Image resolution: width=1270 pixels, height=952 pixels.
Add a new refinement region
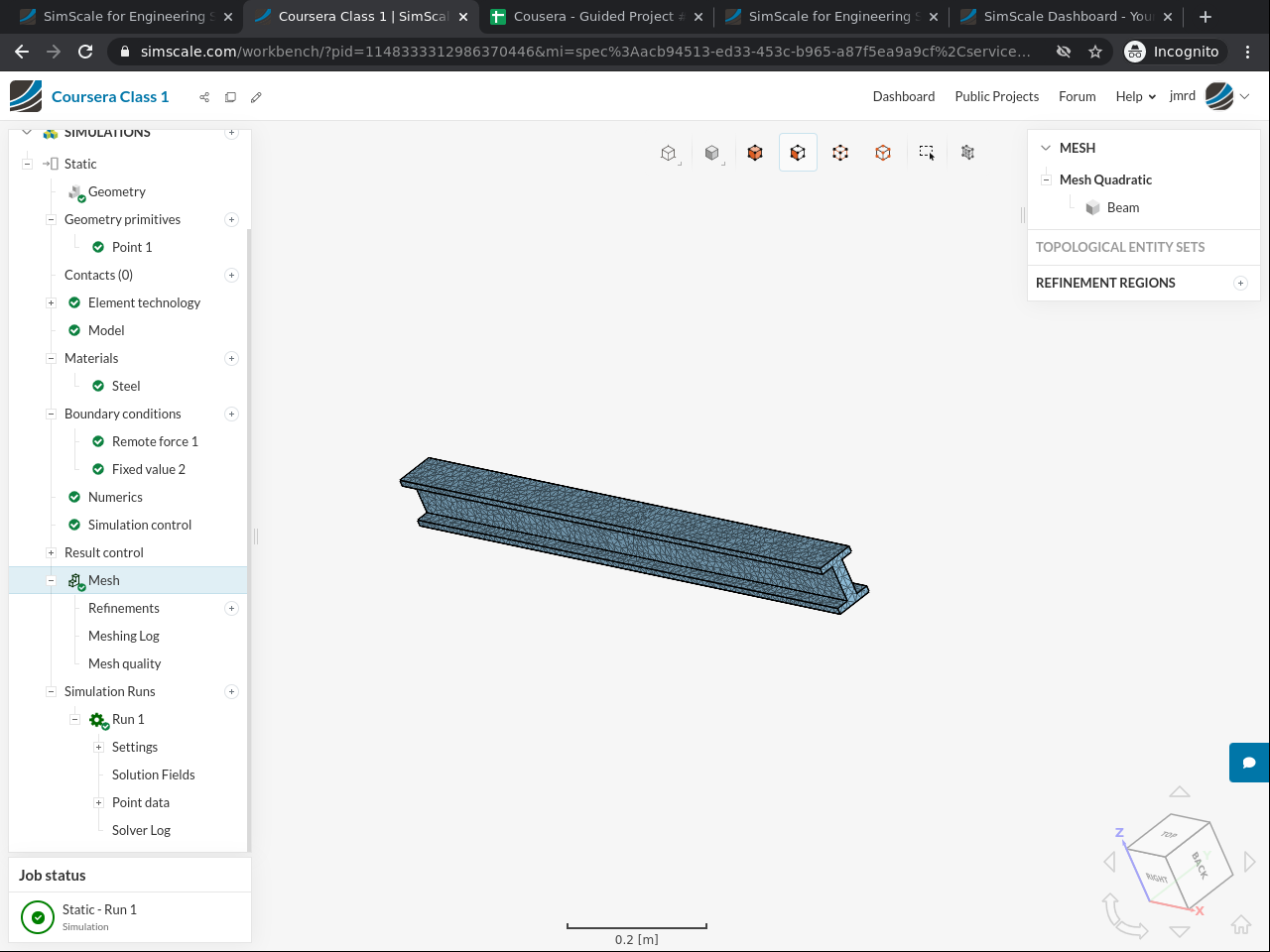click(x=1240, y=283)
